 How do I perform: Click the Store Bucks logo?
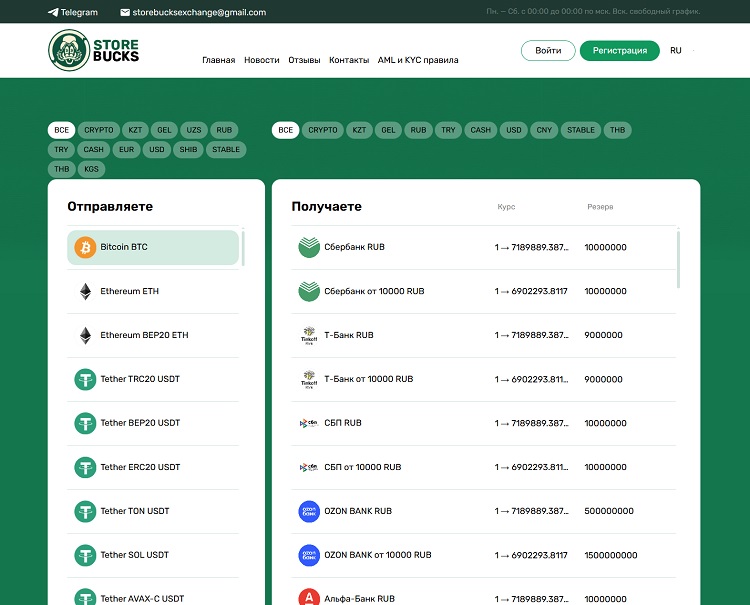pos(94,50)
